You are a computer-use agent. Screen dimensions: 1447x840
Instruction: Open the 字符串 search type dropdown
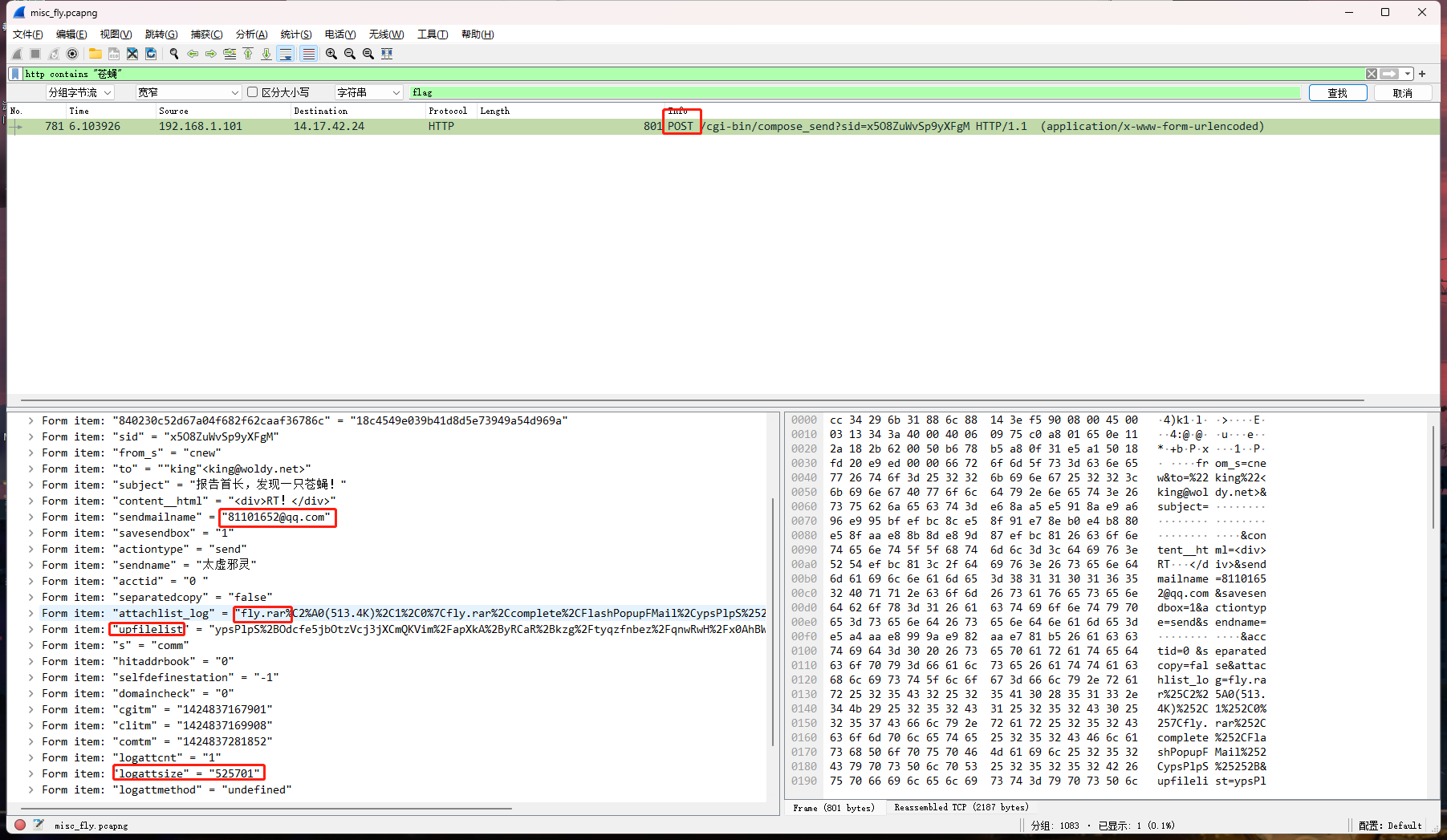pos(368,92)
